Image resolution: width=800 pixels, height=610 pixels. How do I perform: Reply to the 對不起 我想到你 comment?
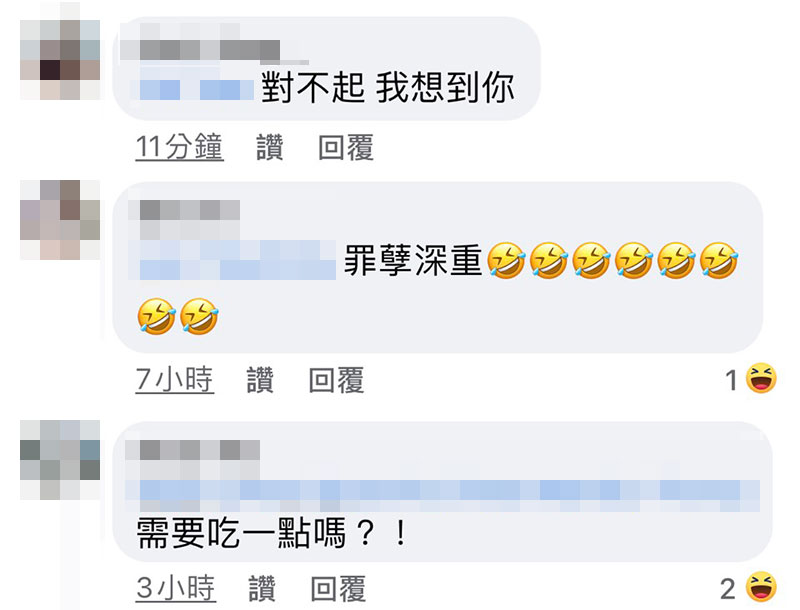tap(345, 147)
